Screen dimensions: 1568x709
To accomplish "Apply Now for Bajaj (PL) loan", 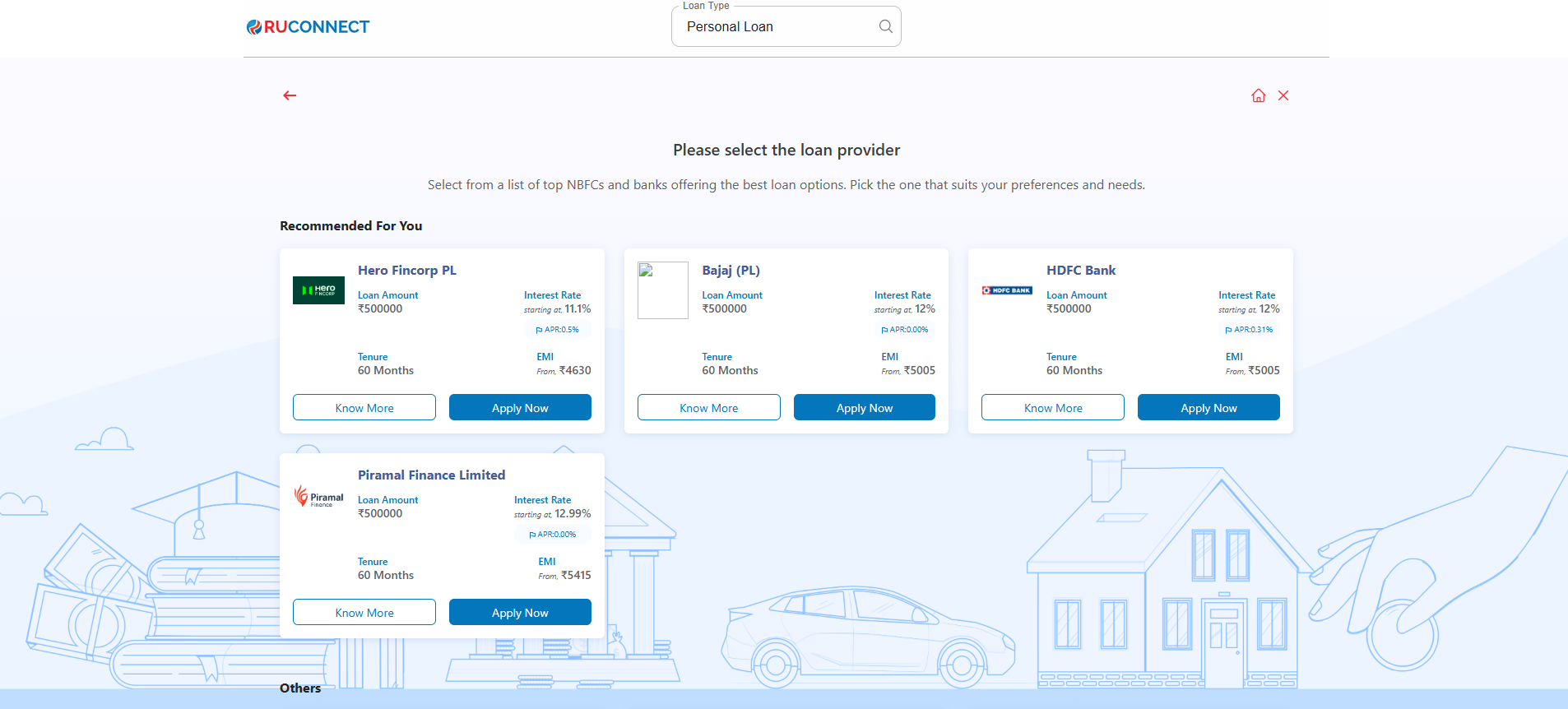I will 864,408.
